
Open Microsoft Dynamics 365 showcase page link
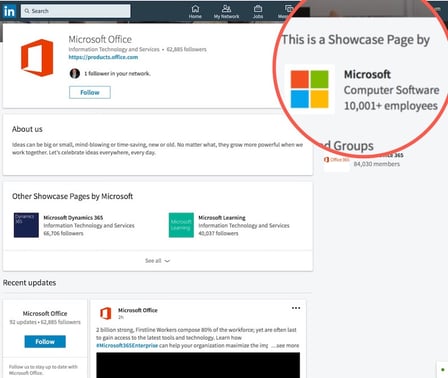(73, 218)
